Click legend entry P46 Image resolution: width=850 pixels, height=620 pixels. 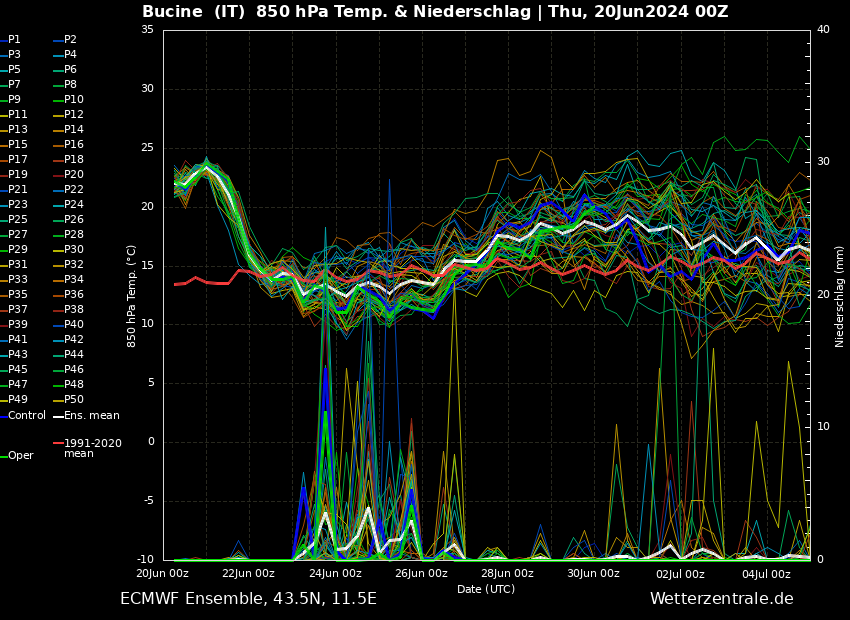pos(68,370)
